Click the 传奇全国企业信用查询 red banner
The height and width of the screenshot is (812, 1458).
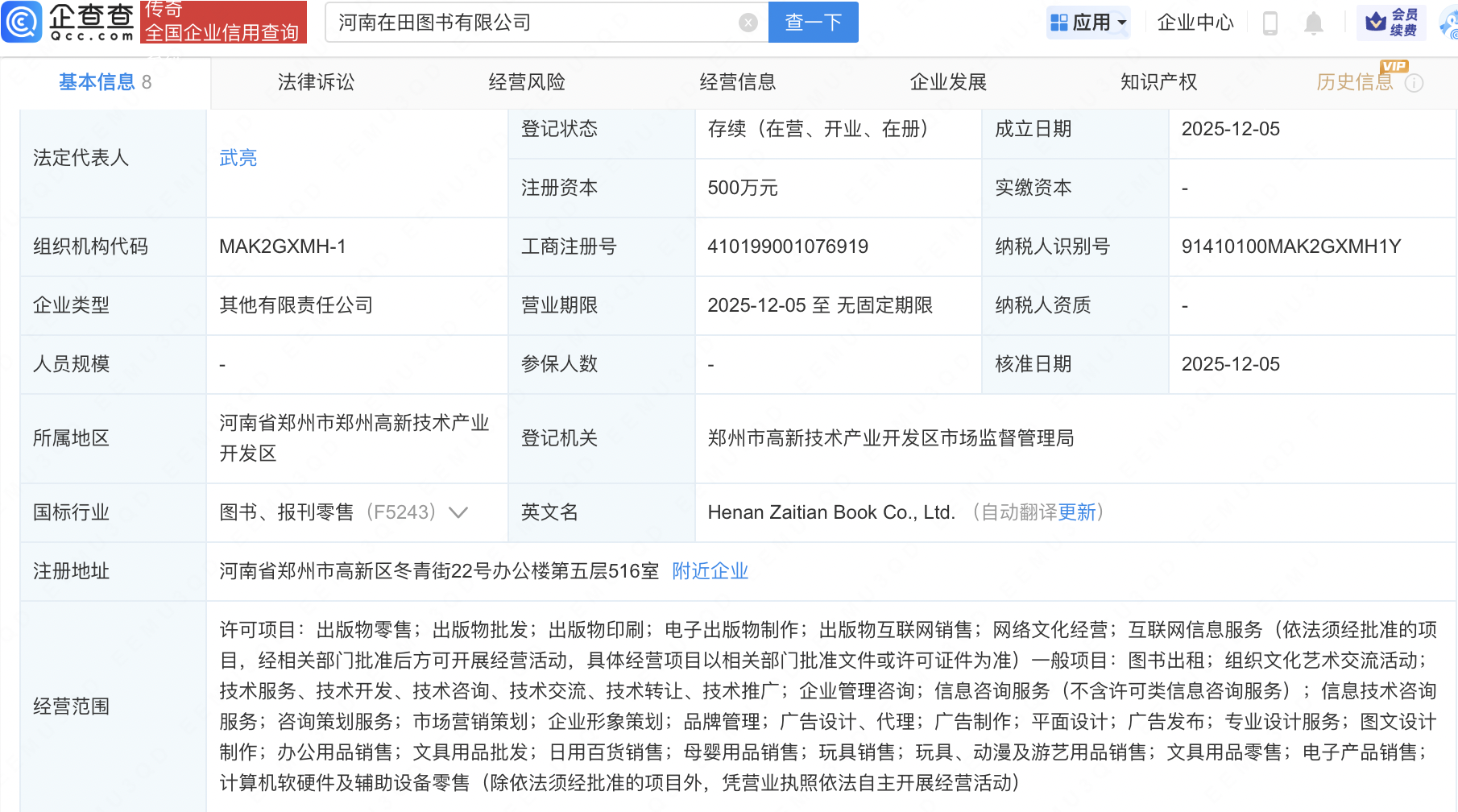pos(223,22)
